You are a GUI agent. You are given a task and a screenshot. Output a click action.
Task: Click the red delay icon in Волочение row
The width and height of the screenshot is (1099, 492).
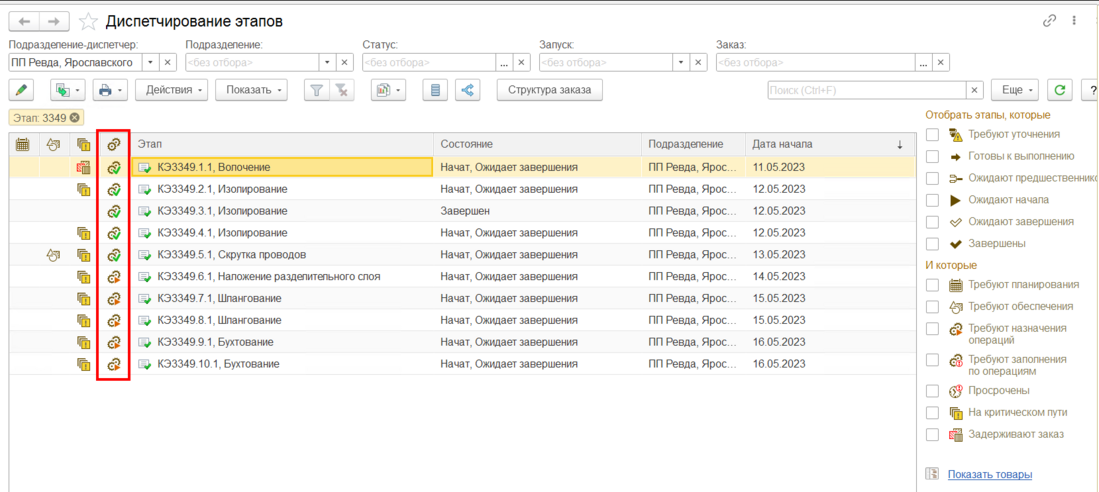click(x=83, y=167)
